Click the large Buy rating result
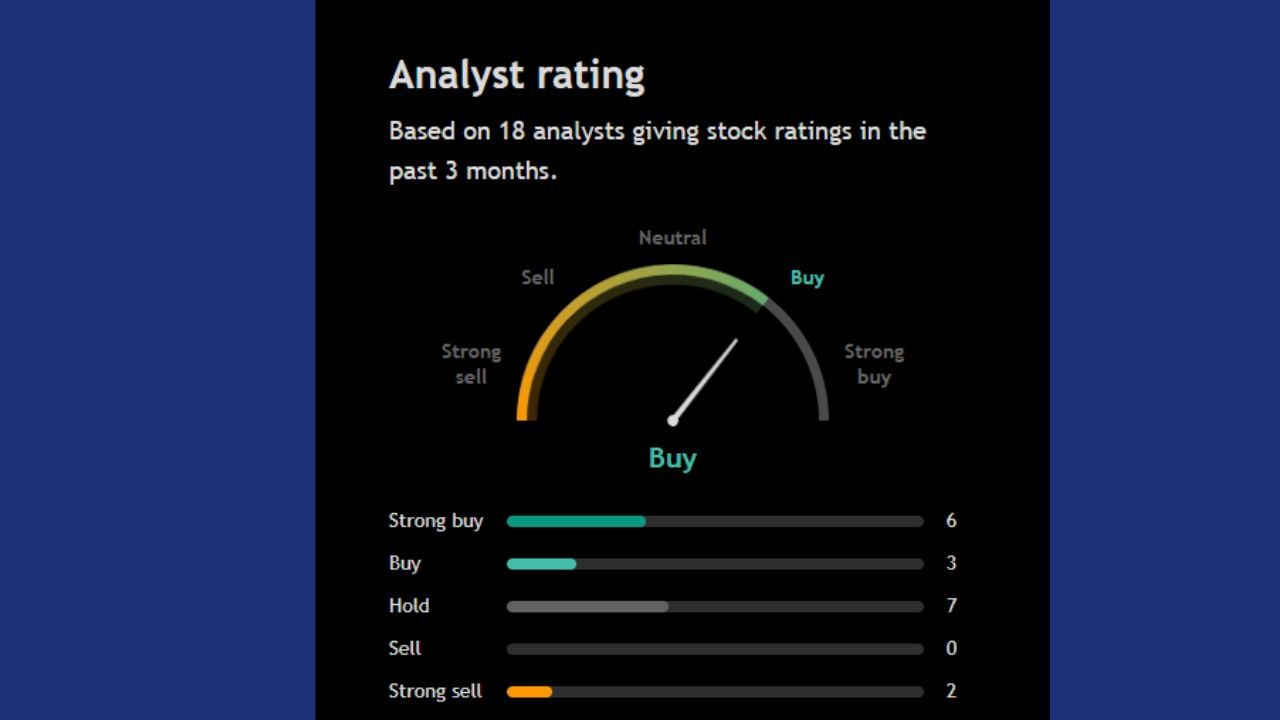Image resolution: width=1280 pixels, height=720 pixels. point(672,458)
